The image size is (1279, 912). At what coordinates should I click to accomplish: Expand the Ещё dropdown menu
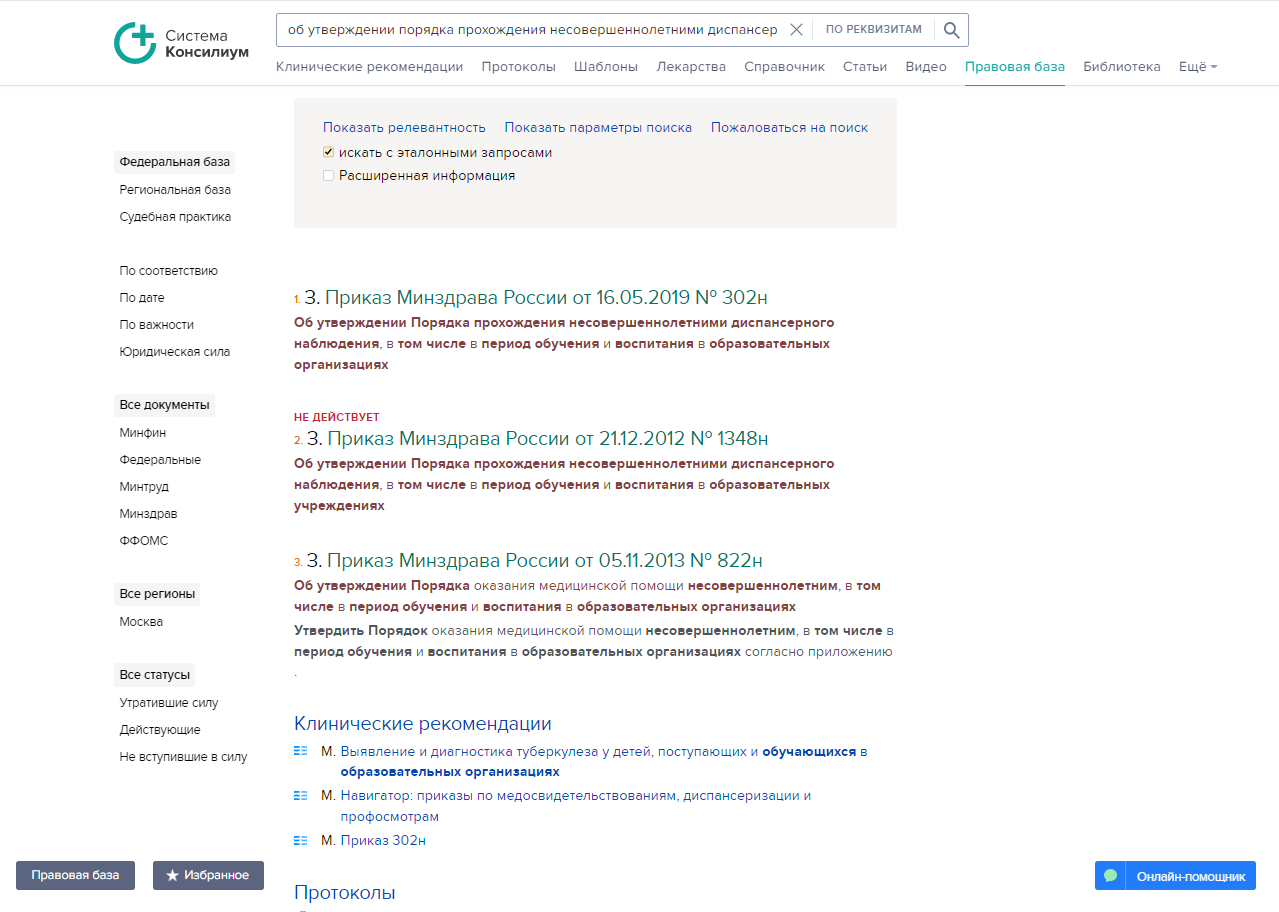pos(1198,67)
